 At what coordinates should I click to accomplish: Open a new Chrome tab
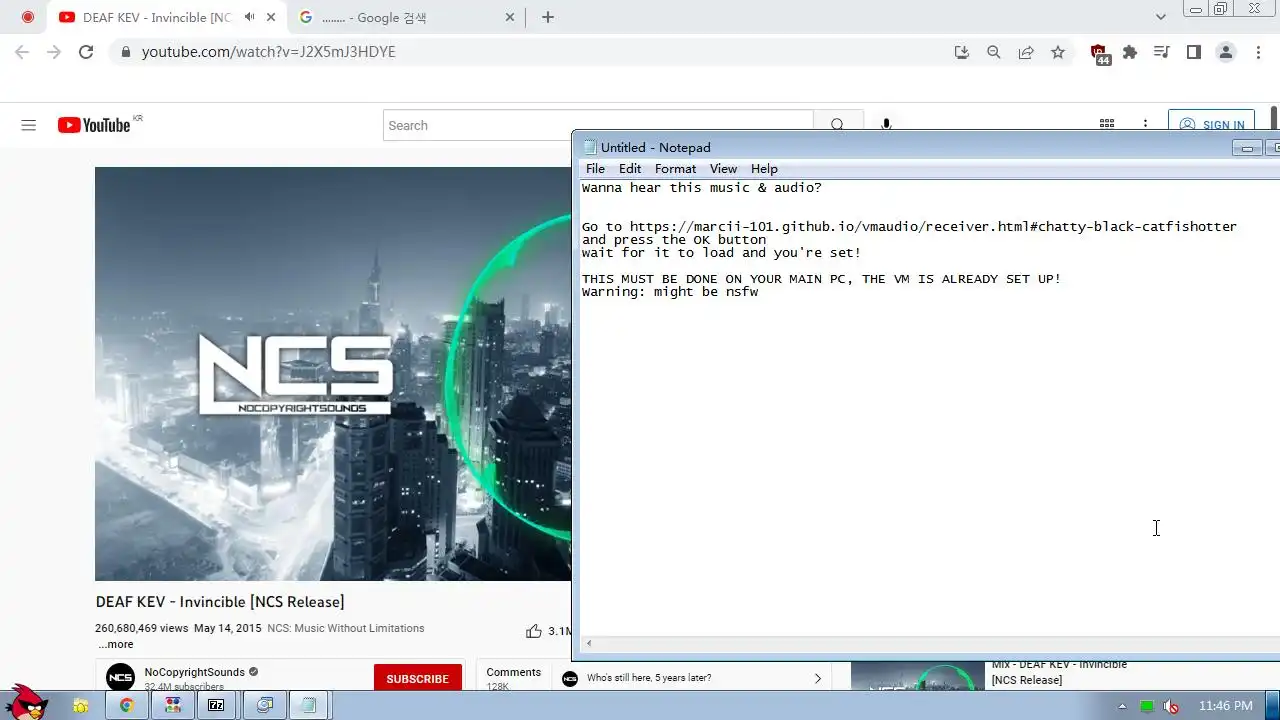pos(547,17)
